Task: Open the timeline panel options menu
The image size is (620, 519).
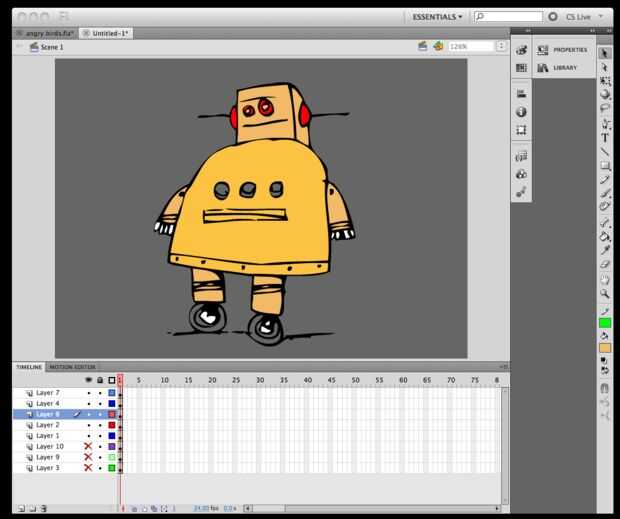Action: click(x=503, y=367)
